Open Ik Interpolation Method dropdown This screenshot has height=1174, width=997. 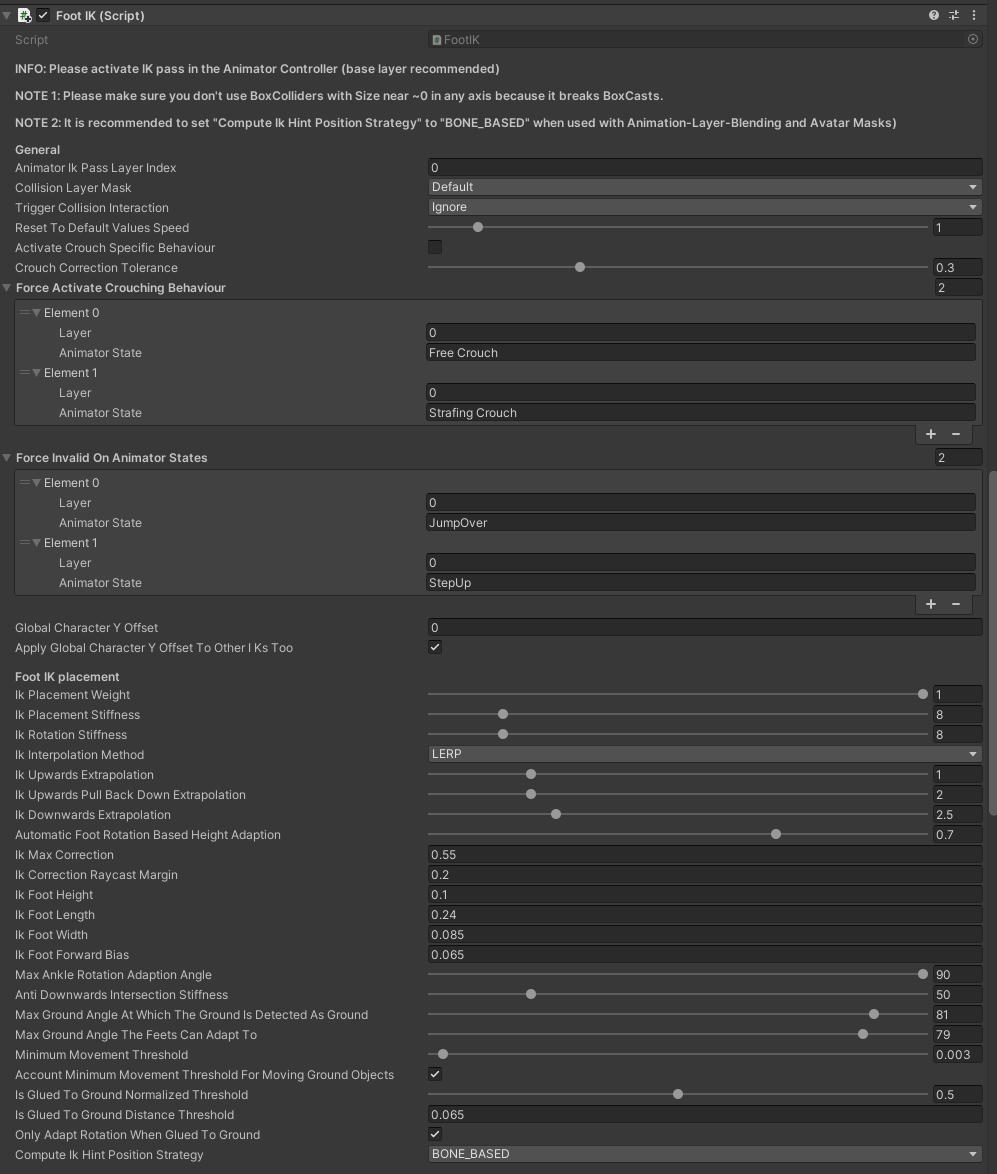pyautogui.click(x=704, y=754)
